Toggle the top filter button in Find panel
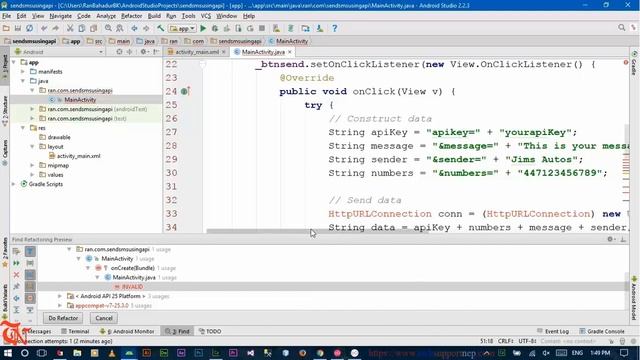This screenshot has height=360, width=640. tap(30, 251)
